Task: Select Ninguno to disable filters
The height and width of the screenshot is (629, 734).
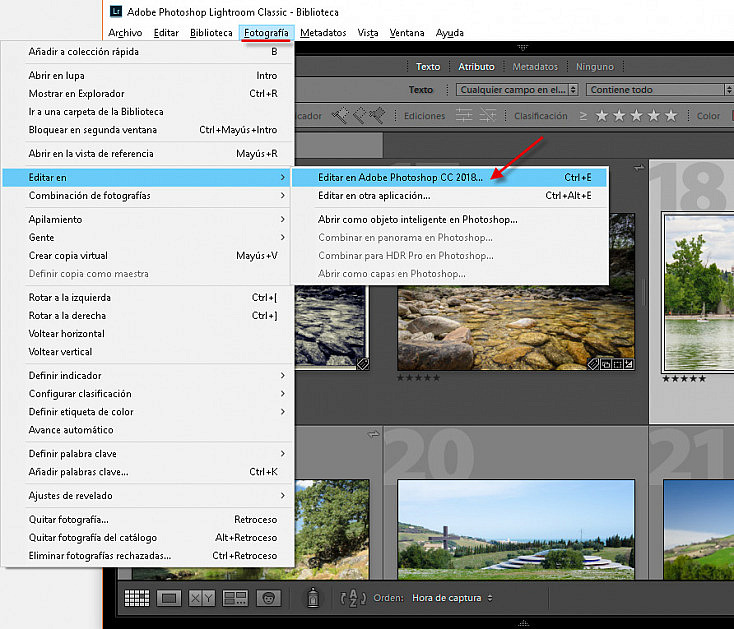Action: tap(595, 66)
